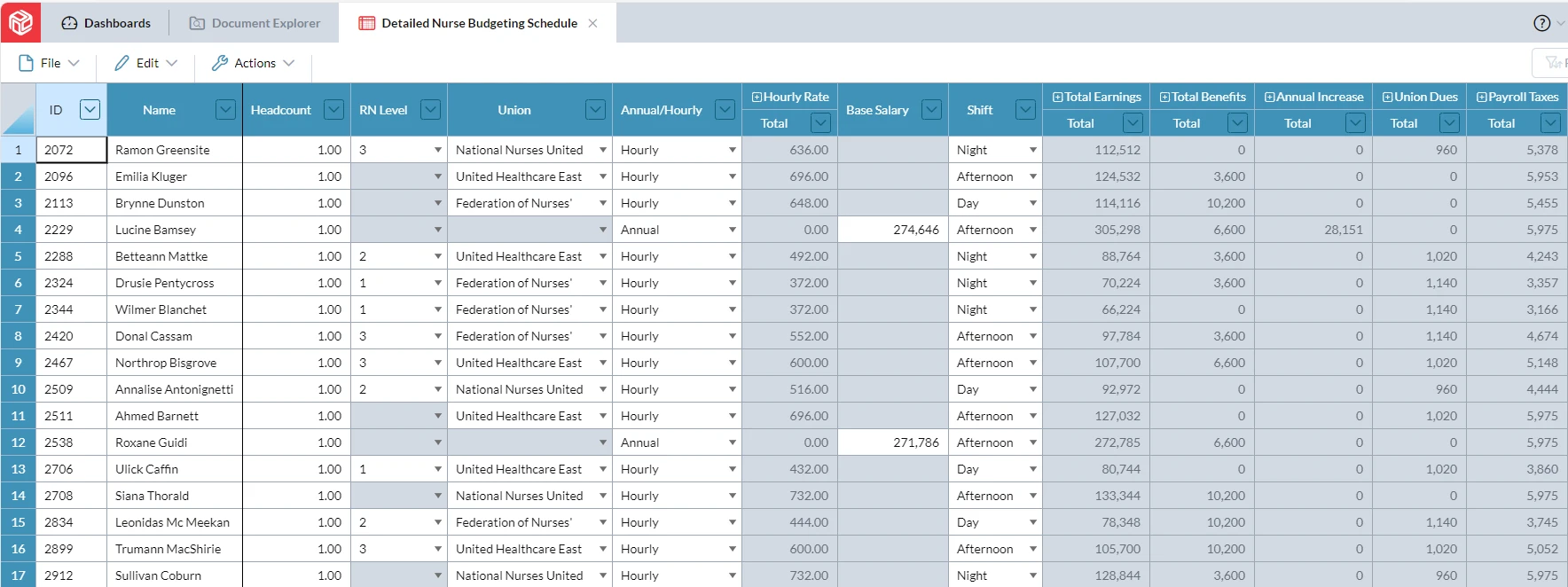
Task: Select row header number 9
Action: (x=18, y=363)
